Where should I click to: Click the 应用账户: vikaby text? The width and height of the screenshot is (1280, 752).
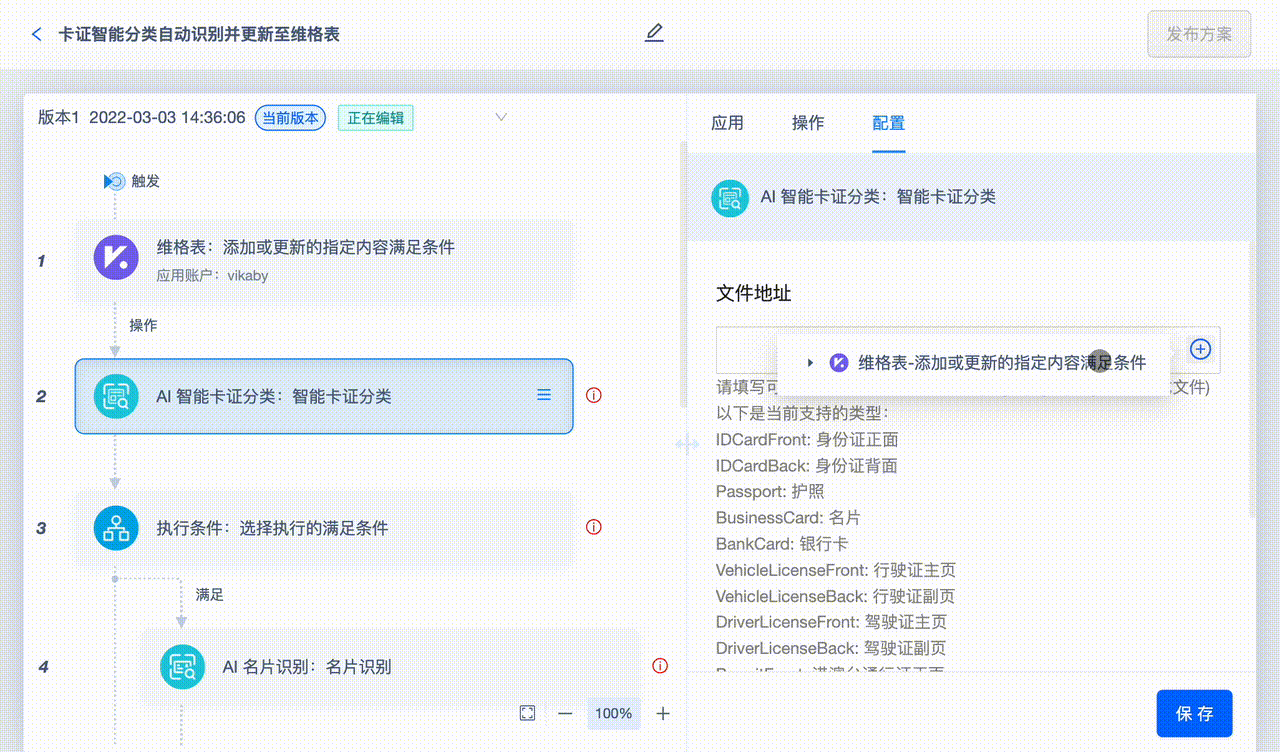pos(212,276)
